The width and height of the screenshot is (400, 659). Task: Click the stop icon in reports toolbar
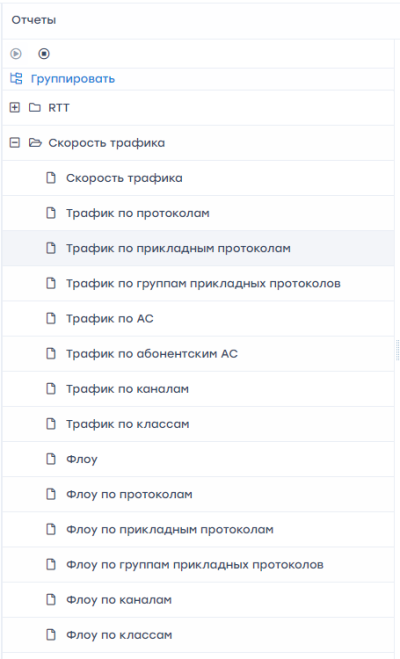click(44, 54)
